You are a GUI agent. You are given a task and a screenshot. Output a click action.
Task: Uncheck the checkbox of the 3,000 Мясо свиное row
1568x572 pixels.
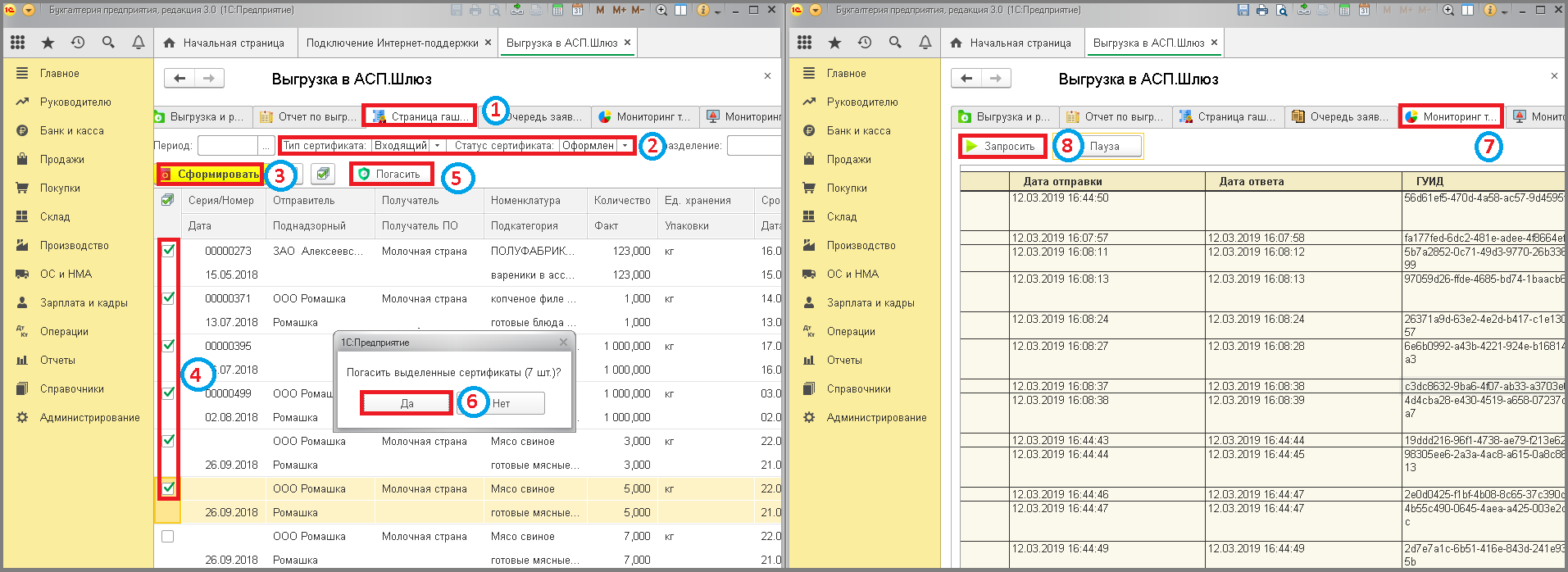click(x=168, y=441)
